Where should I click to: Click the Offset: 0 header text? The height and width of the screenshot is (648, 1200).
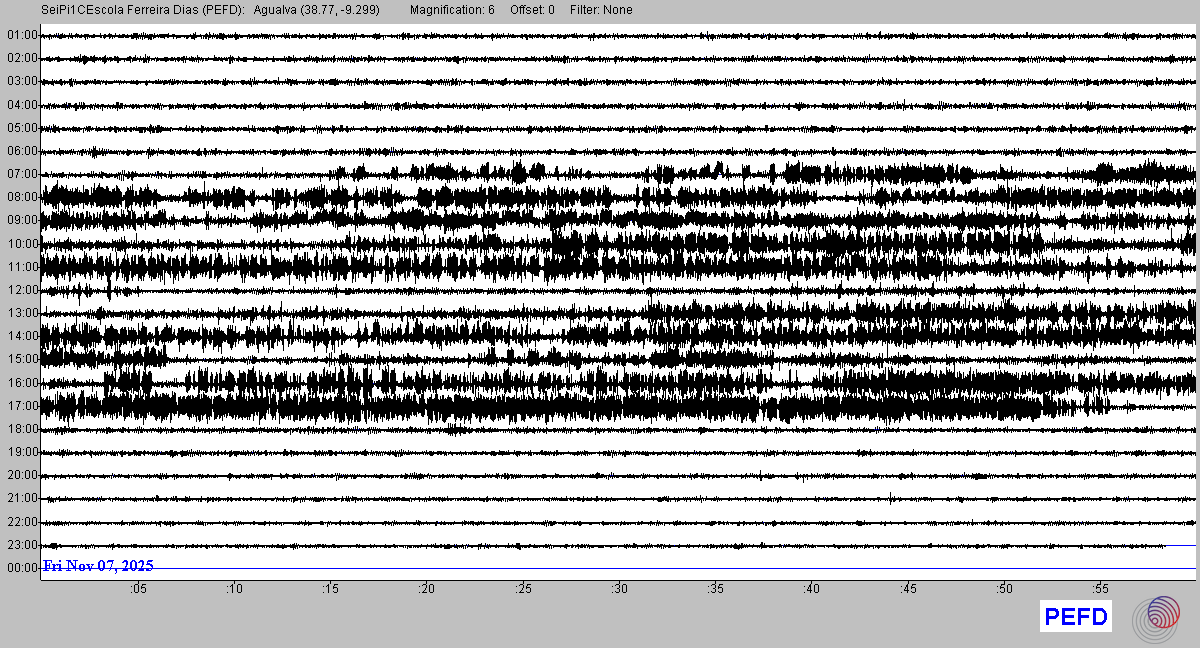(531, 10)
